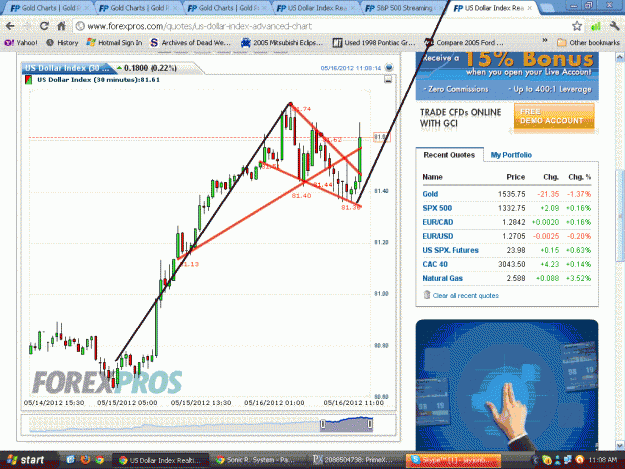Click the page vertical scrollbar
Viewport: 625px width, 469px height.
click(x=620, y=215)
